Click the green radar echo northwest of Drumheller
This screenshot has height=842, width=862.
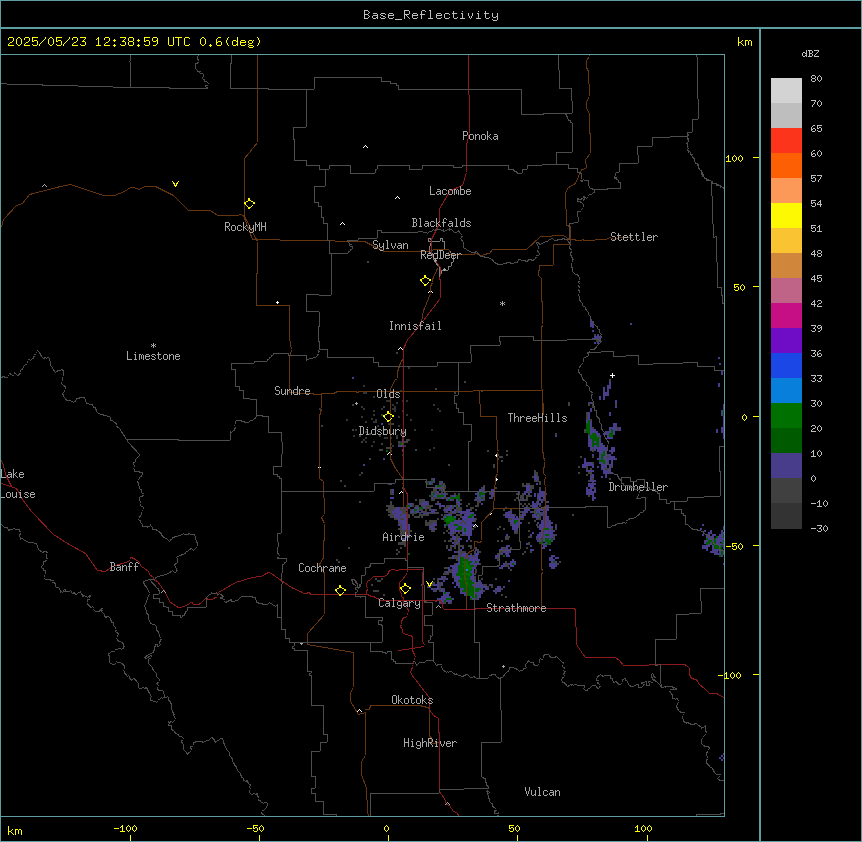pyautogui.click(x=594, y=435)
